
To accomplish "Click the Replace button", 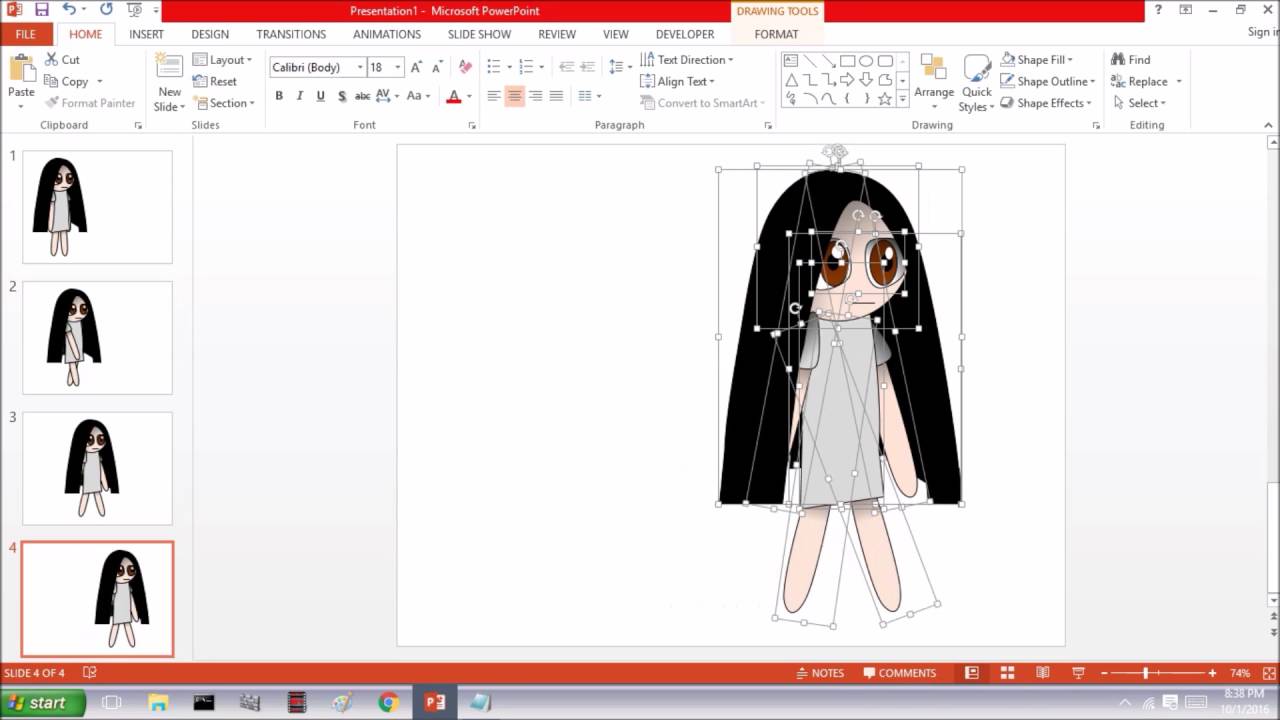I will pos(1139,81).
